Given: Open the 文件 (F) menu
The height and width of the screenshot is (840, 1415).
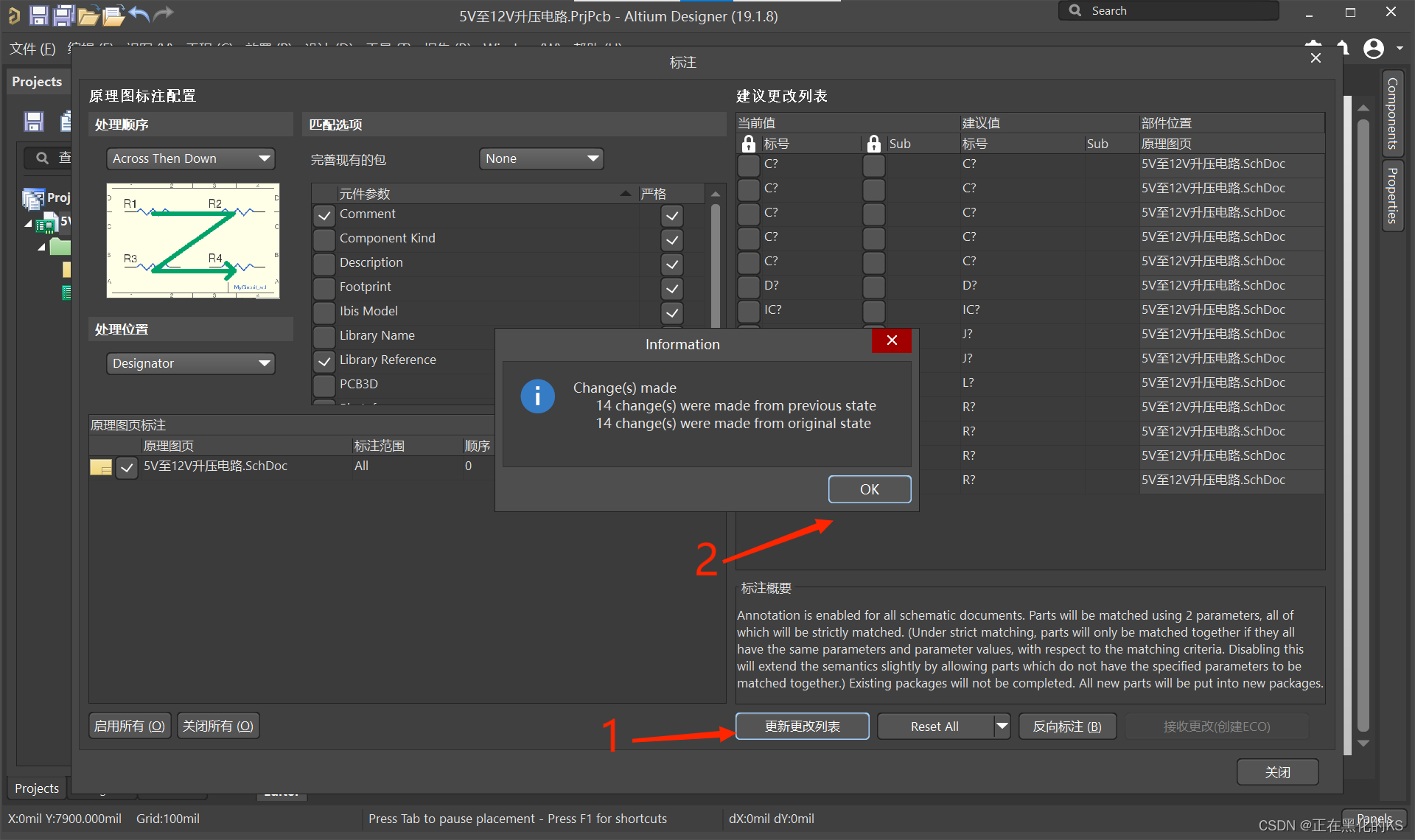Looking at the screenshot, I should pyautogui.click(x=32, y=49).
